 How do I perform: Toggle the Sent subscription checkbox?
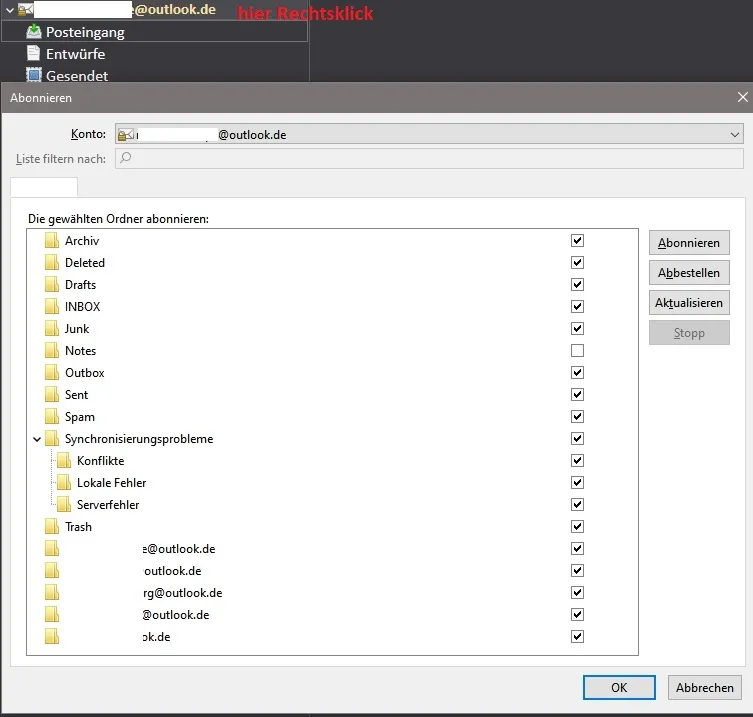tap(577, 395)
